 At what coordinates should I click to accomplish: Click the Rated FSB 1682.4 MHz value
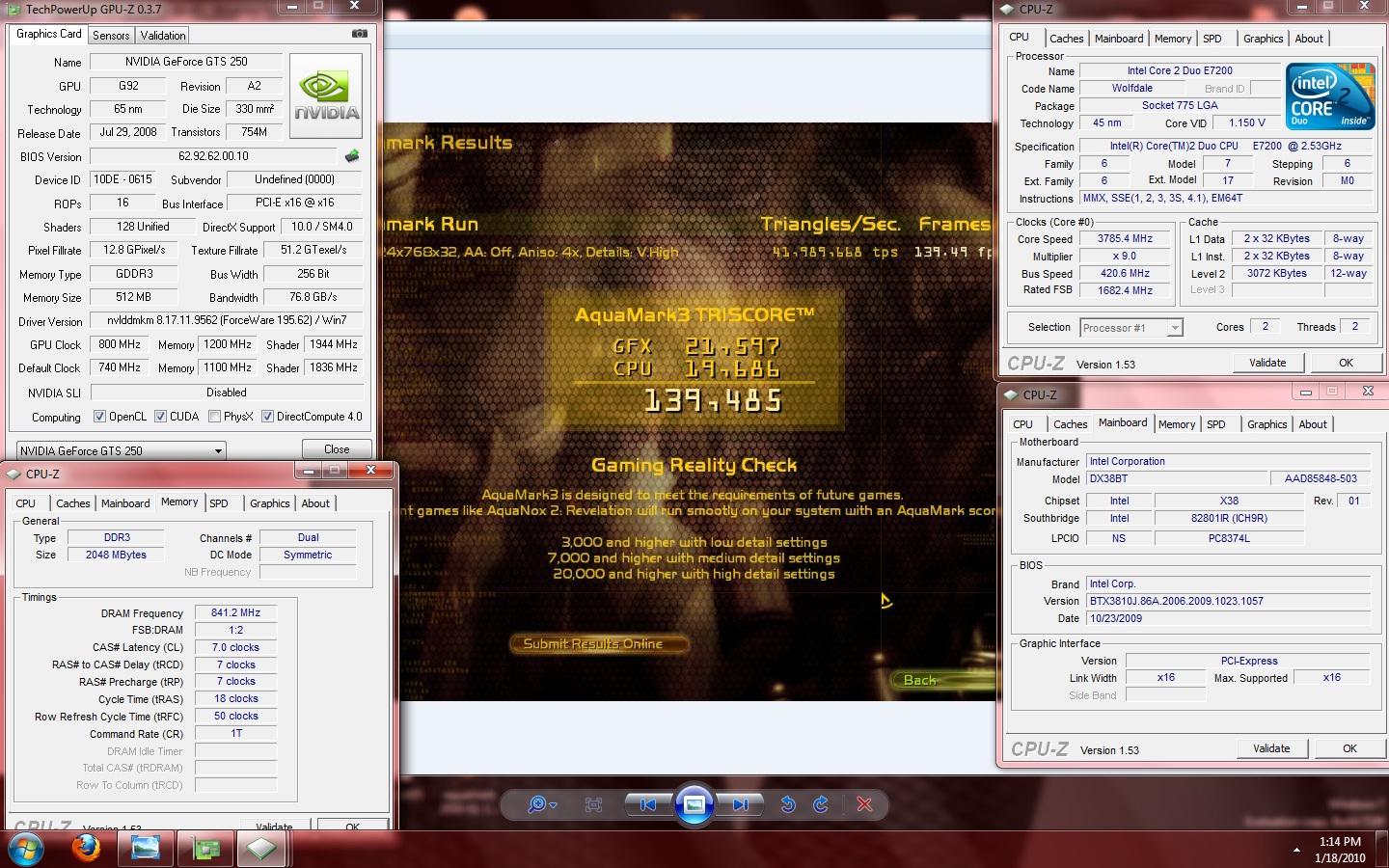1125,290
